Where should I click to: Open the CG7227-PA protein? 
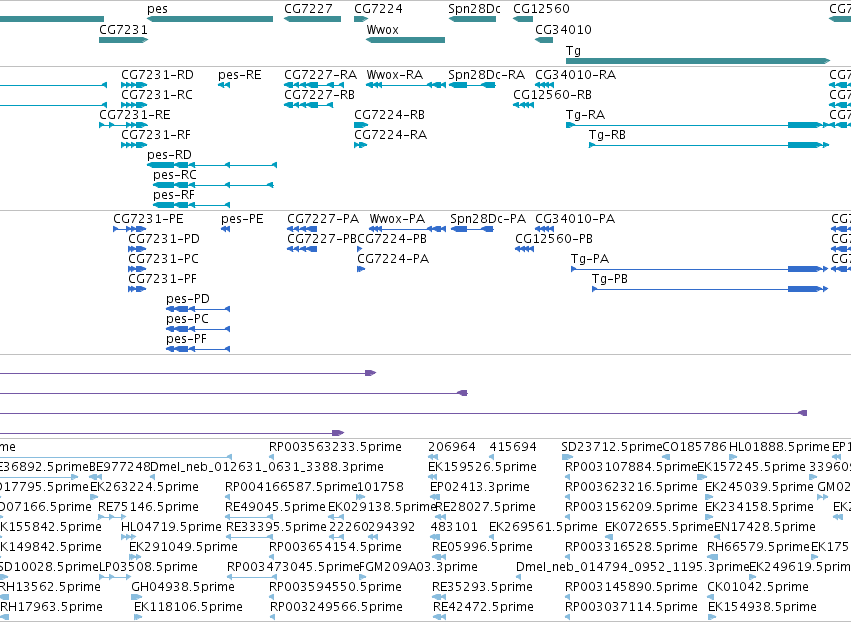tap(323, 219)
